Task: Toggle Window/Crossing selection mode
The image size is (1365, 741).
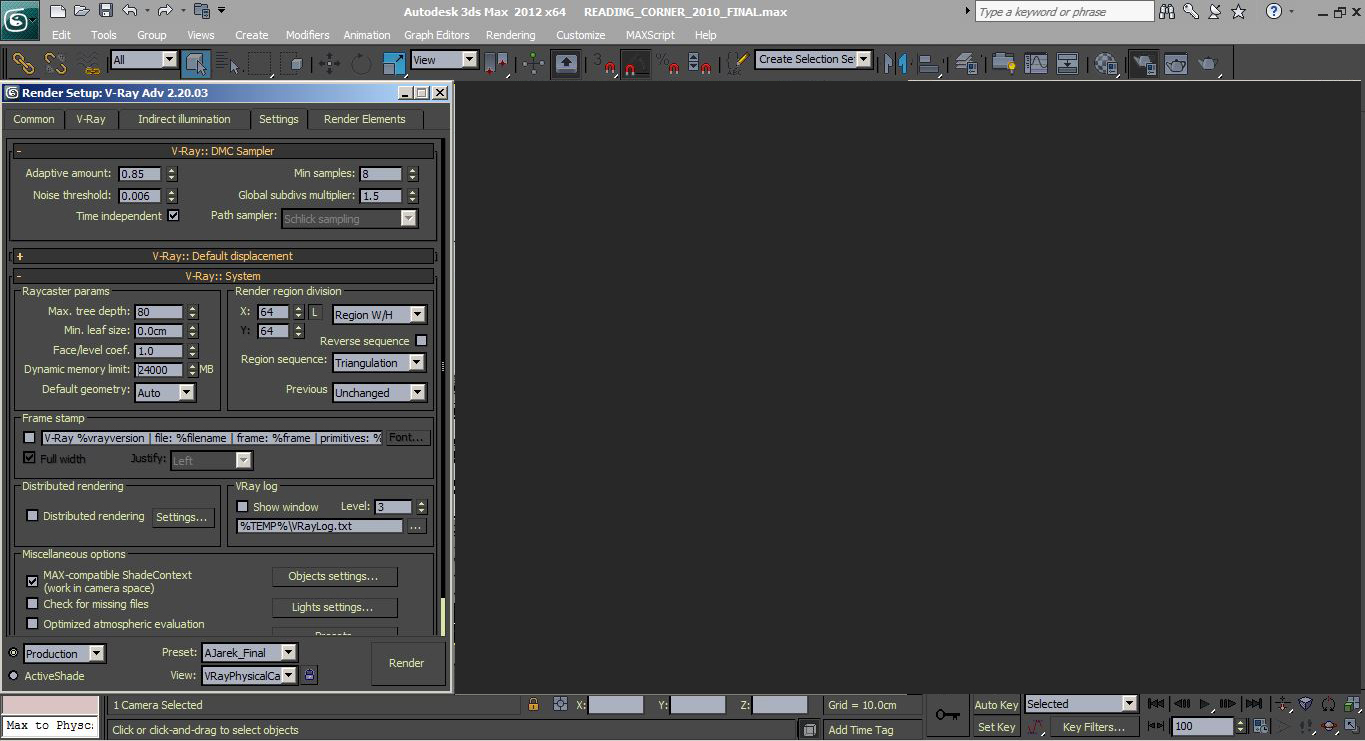Action: [x=293, y=64]
